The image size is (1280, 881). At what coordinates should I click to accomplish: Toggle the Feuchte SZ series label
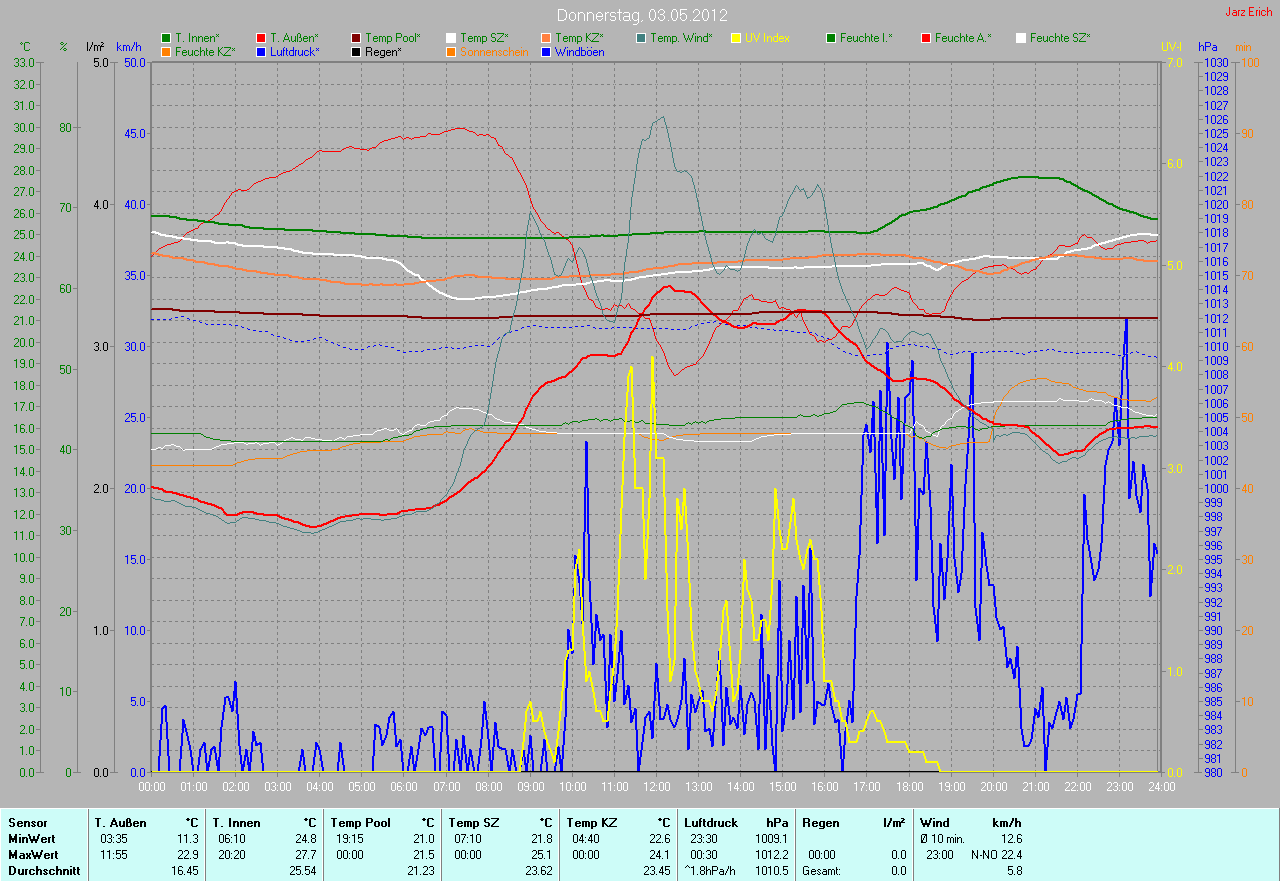[x=1060, y=38]
